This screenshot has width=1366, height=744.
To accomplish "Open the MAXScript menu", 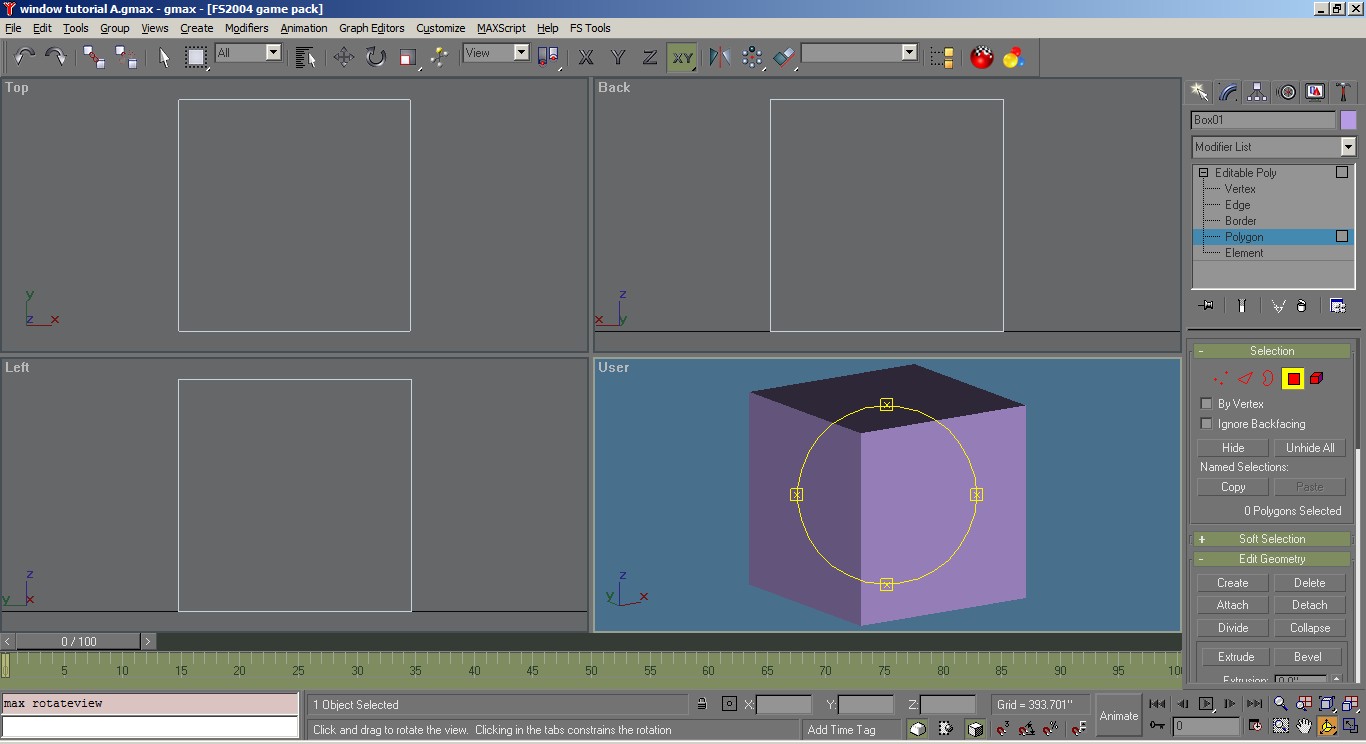I will [500, 28].
